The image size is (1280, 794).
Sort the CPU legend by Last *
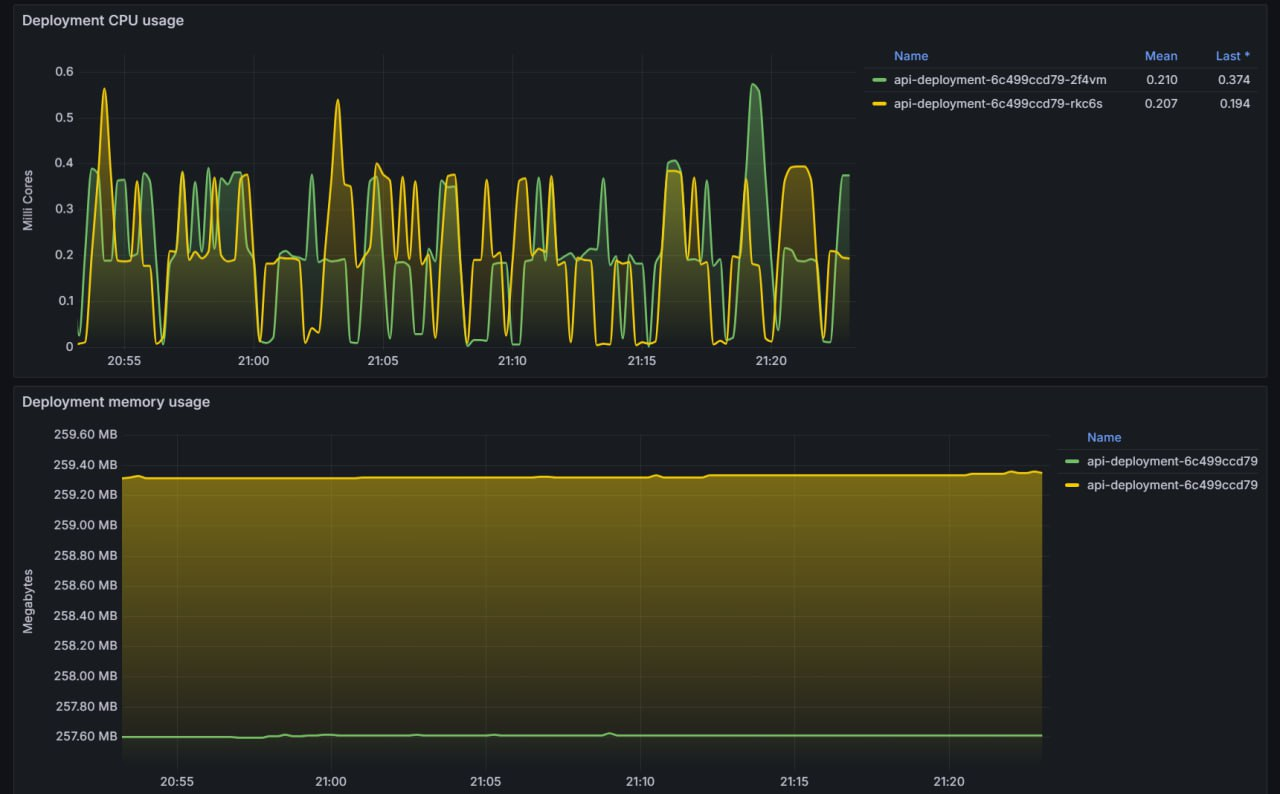(x=1232, y=56)
